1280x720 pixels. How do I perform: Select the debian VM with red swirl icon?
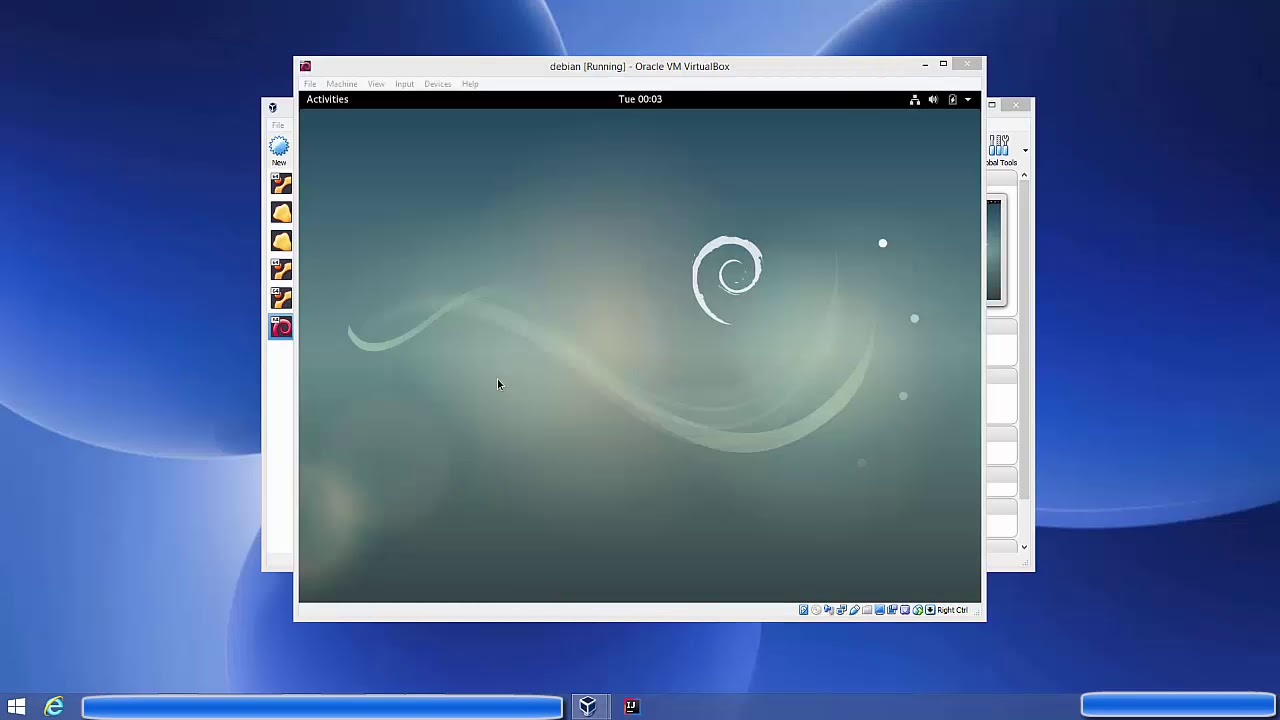pyautogui.click(x=281, y=327)
